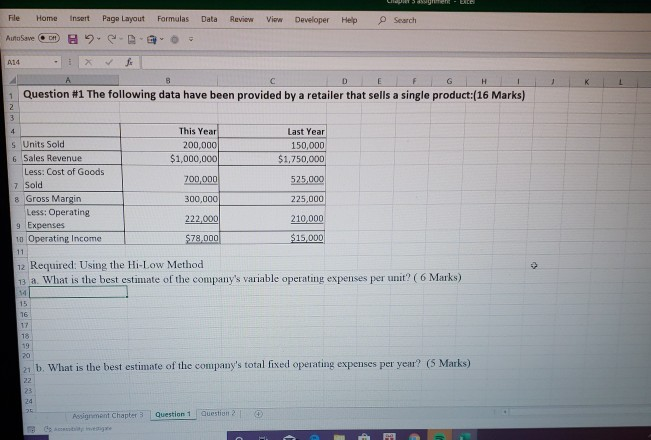Click the 210,000 operating expenses cell
Screen dimensions: 651x440
click(272, 218)
